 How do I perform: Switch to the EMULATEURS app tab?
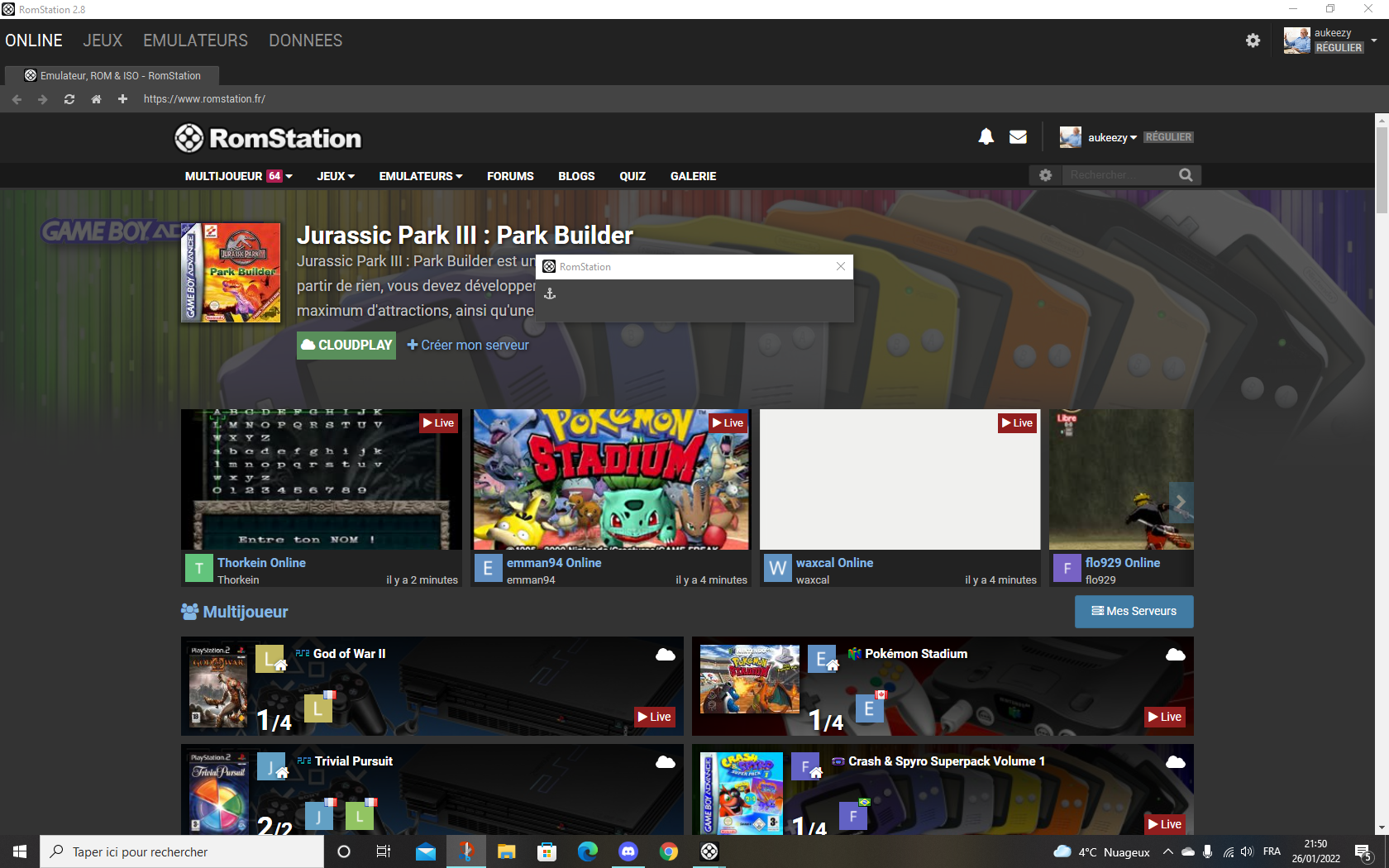[195, 41]
